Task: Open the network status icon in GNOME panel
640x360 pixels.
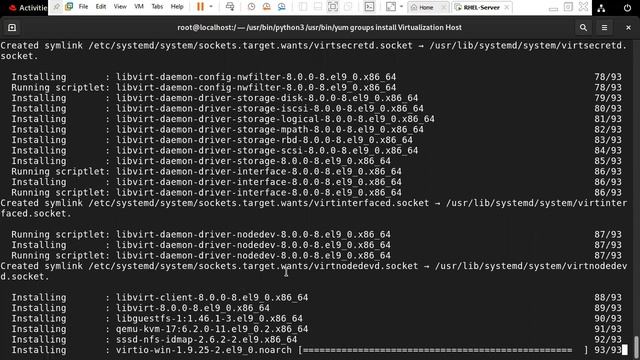Action: click(x=601, y=8)
